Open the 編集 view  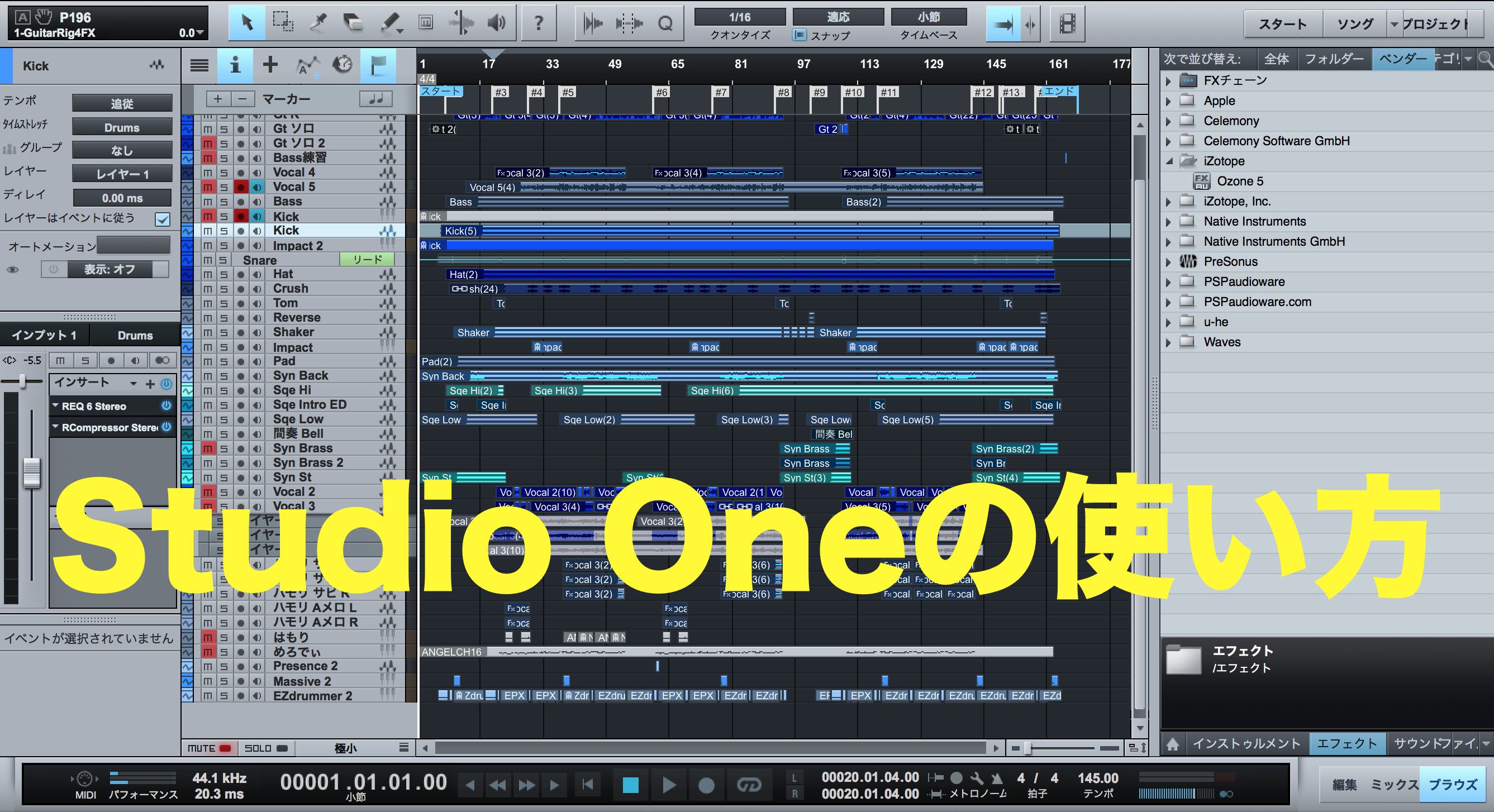[x=1344, y=785]
